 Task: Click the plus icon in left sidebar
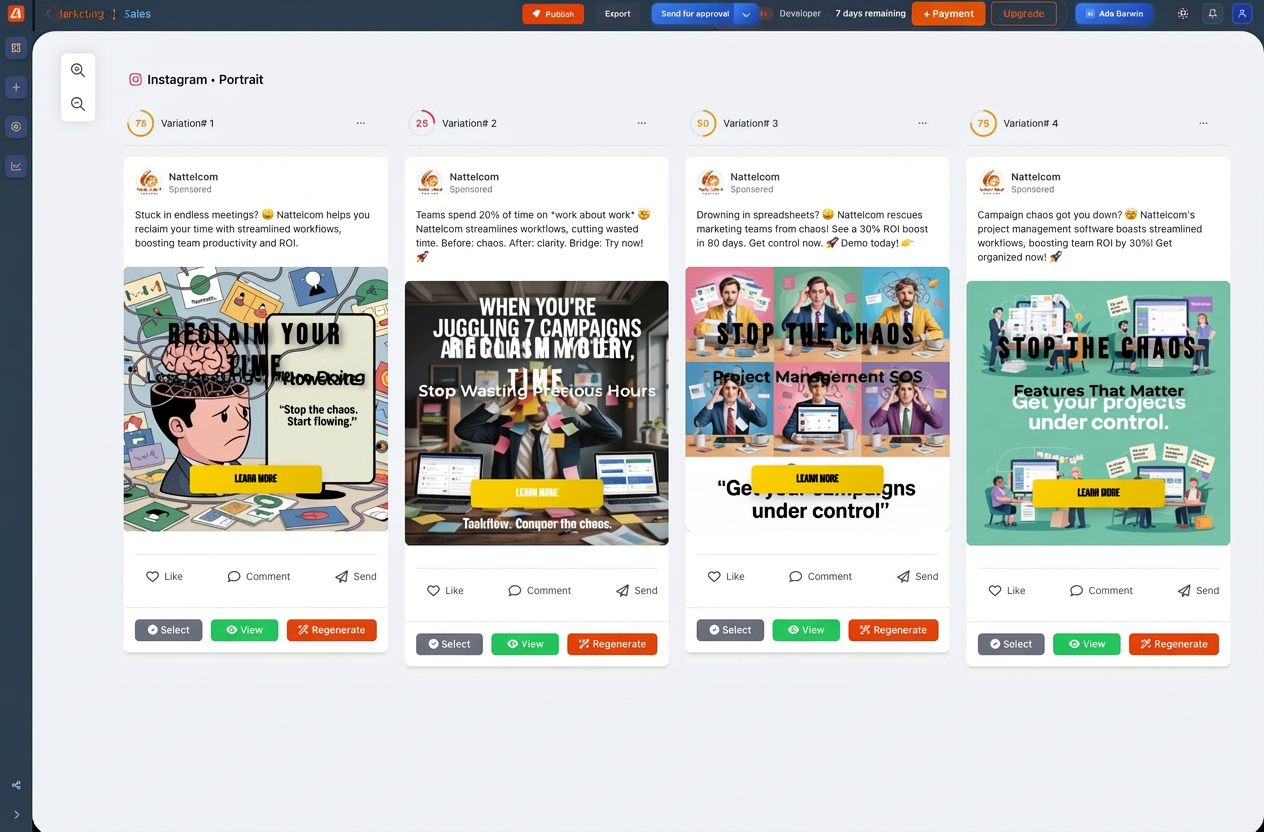pyautogui.click(x=16, y=88)
